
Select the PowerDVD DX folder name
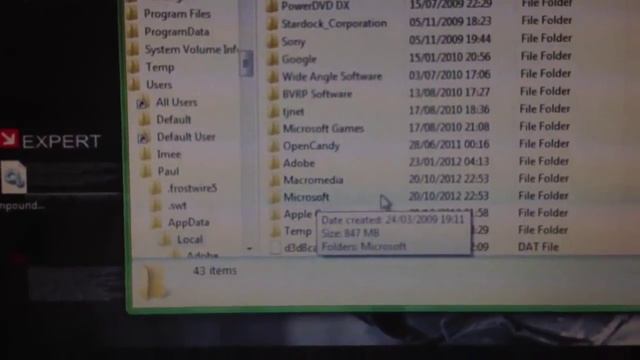(x=316, y=5)
